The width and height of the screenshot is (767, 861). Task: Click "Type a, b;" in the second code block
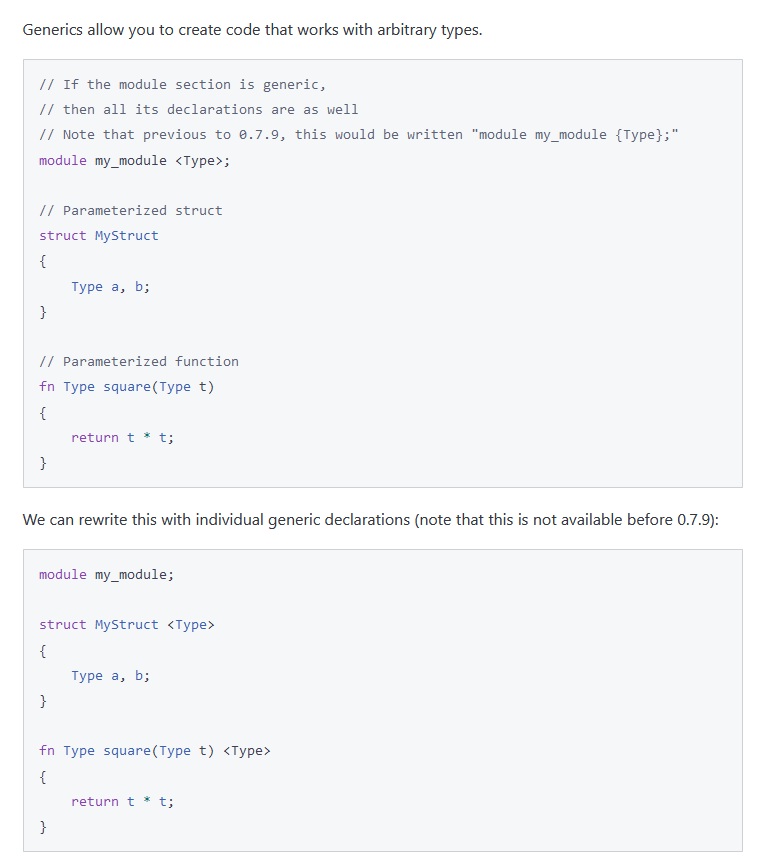110,676
